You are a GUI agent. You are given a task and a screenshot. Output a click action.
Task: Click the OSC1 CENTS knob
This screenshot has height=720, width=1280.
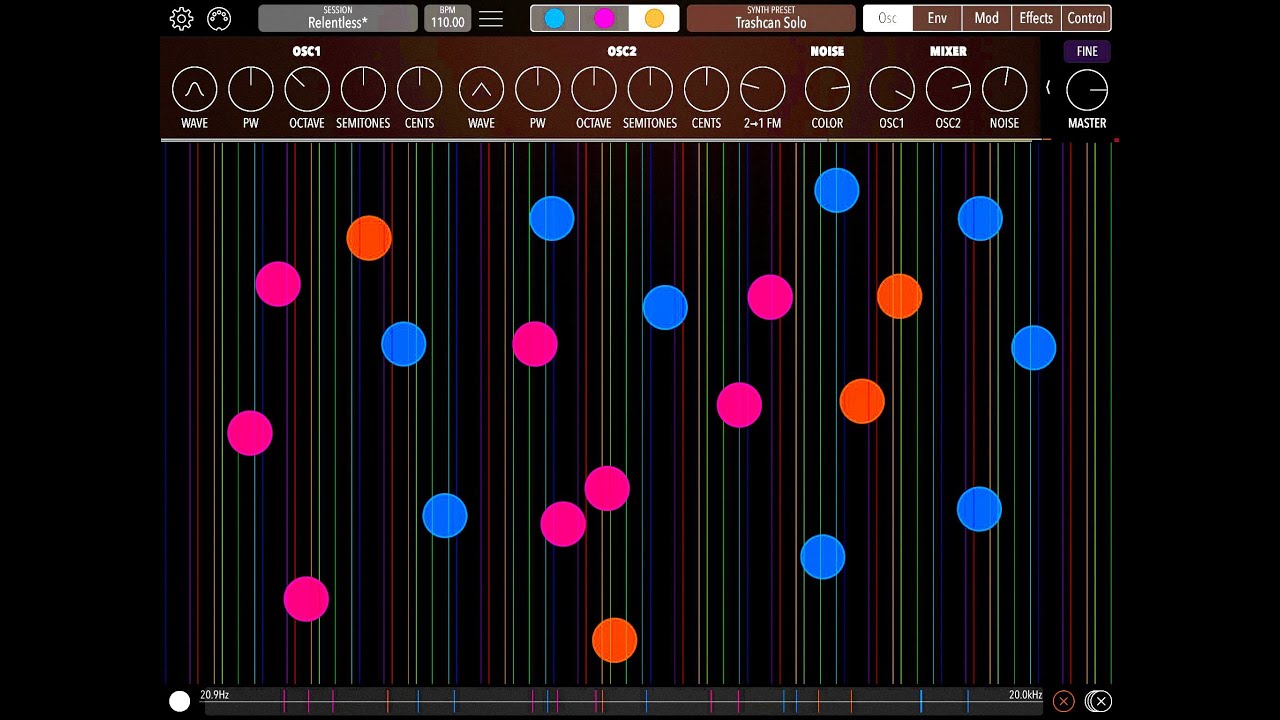(420, 90)
